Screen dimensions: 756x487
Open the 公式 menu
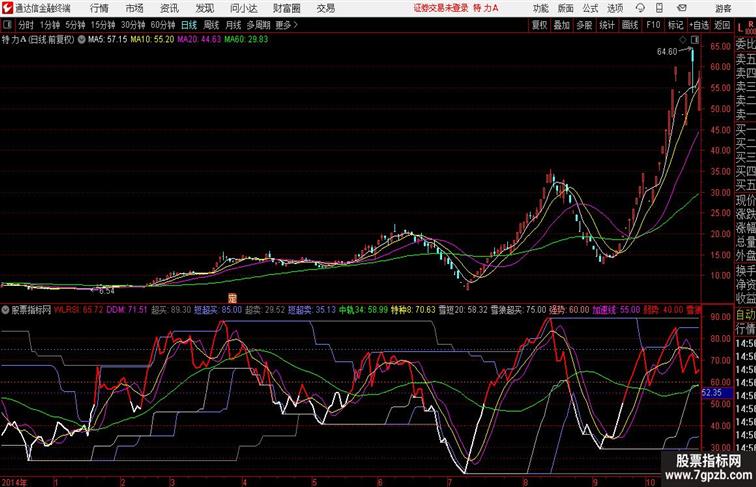point(590,8)
